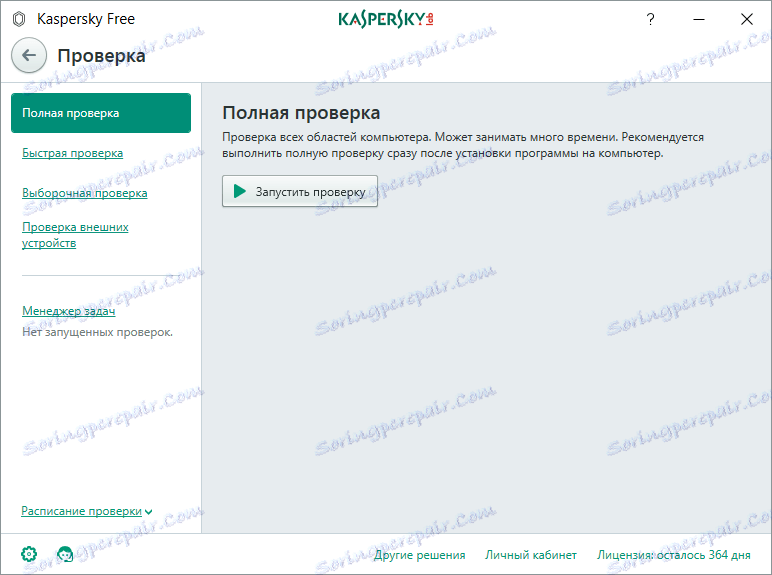Image resolution: width=772 pixels, height=575 pixels.
Task: Click the Kaspersky Free title text
Action: pos(86,19)
